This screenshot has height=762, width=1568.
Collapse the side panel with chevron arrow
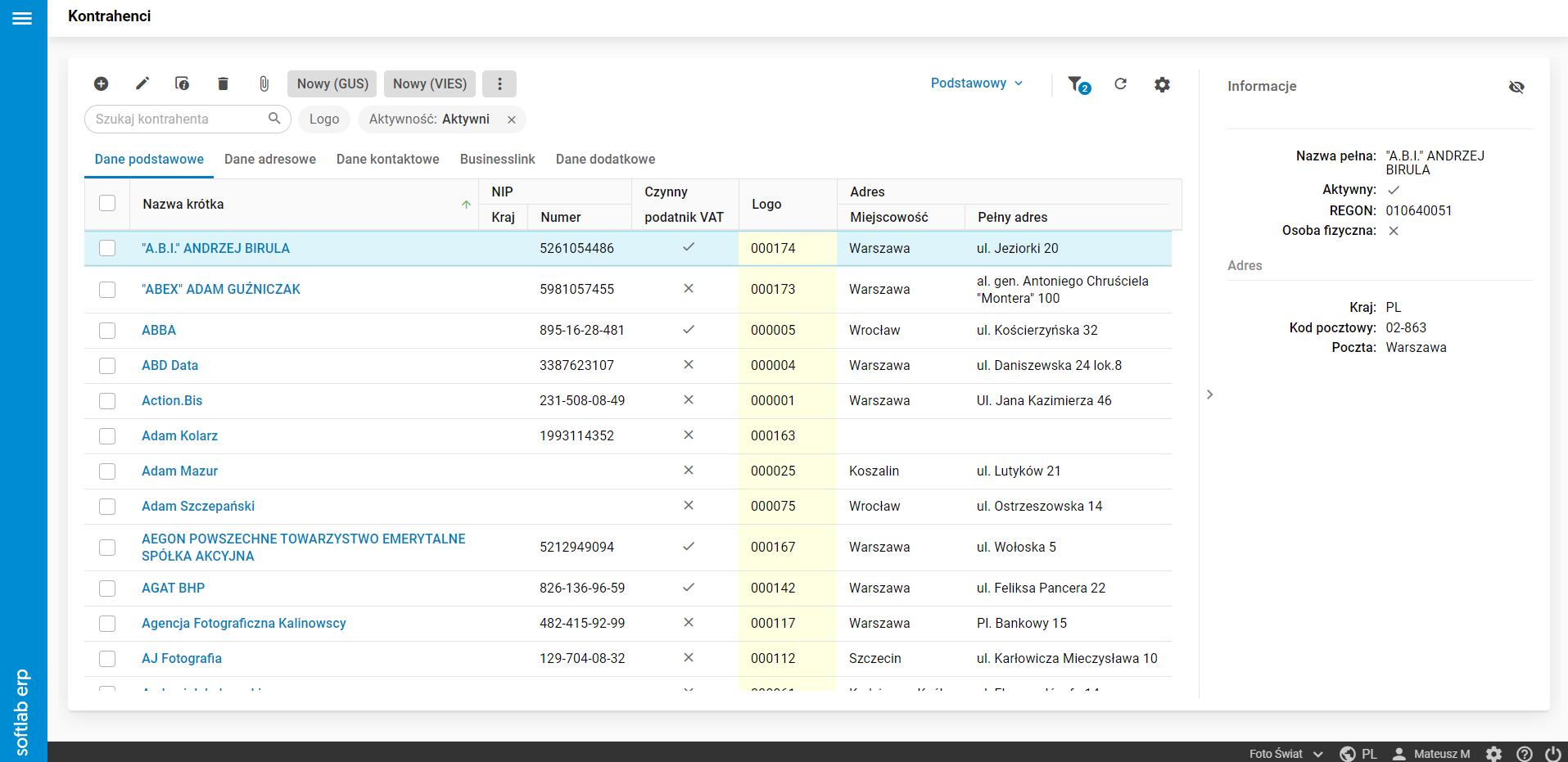[1209, 395]
